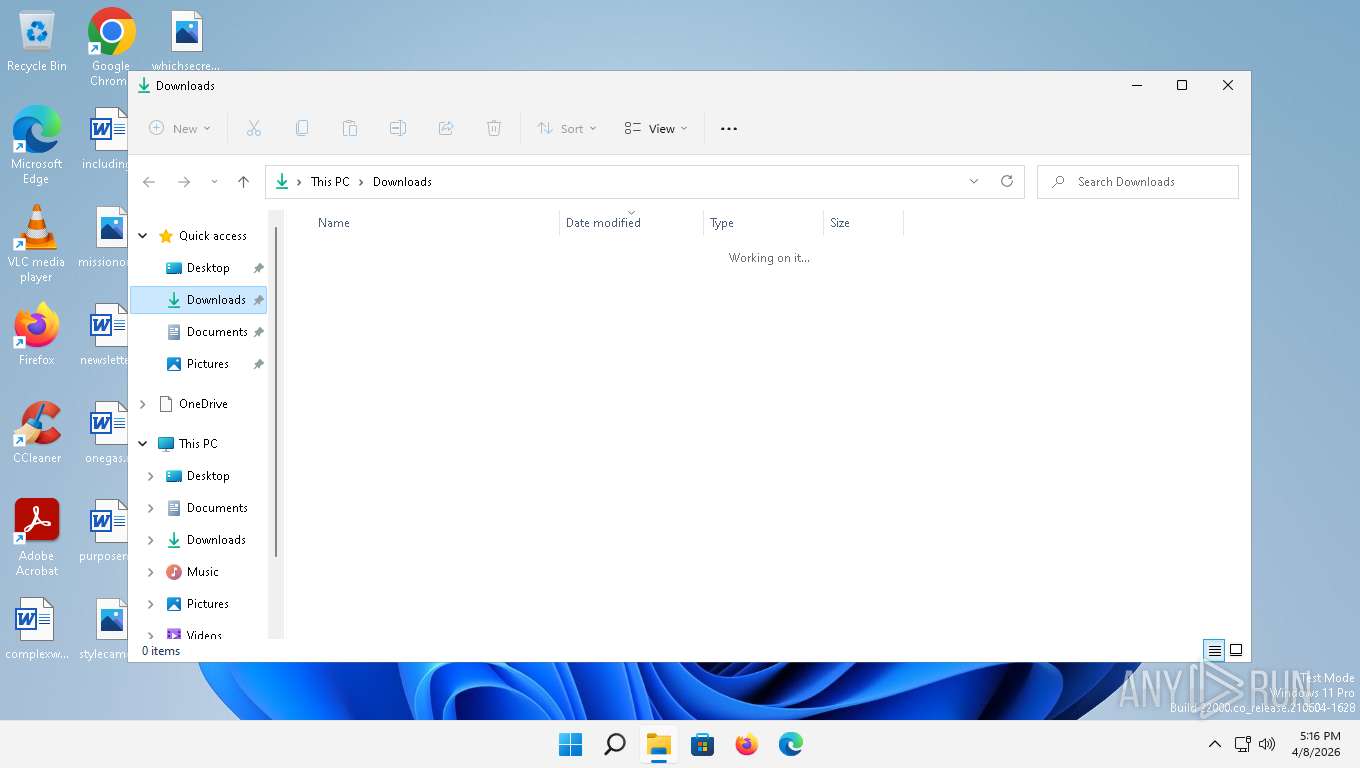Select pinned Downloads under Quick access

coord(198,300)
